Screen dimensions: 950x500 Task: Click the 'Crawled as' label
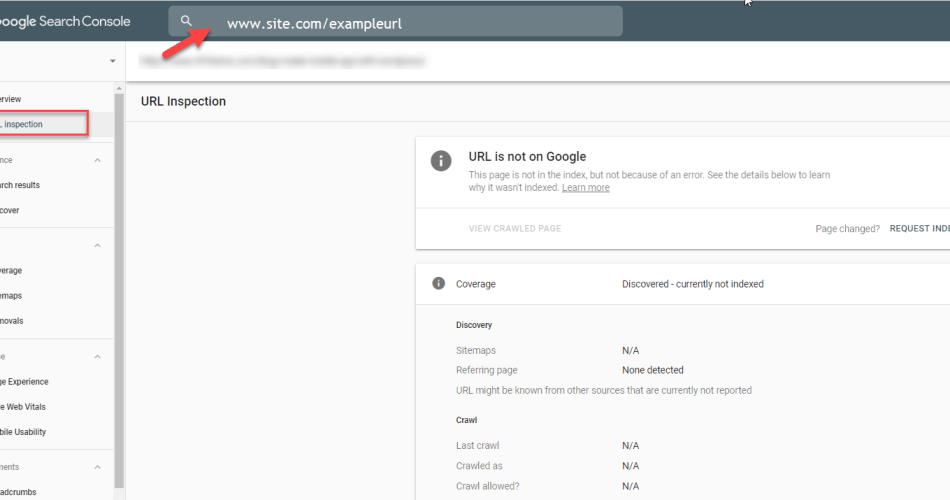pos(479,465)
